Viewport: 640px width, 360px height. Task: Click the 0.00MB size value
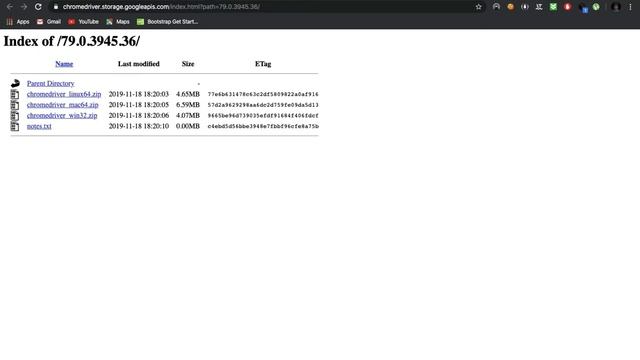188,126
